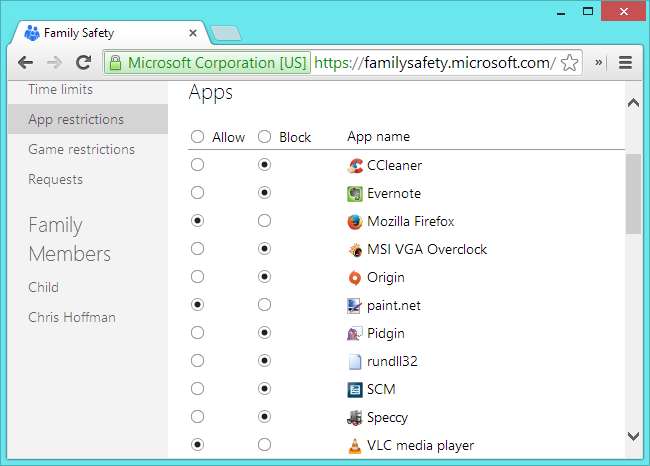Click the rundll32 app name
This screenshot has width=650, height=466.
coord(392,362)
